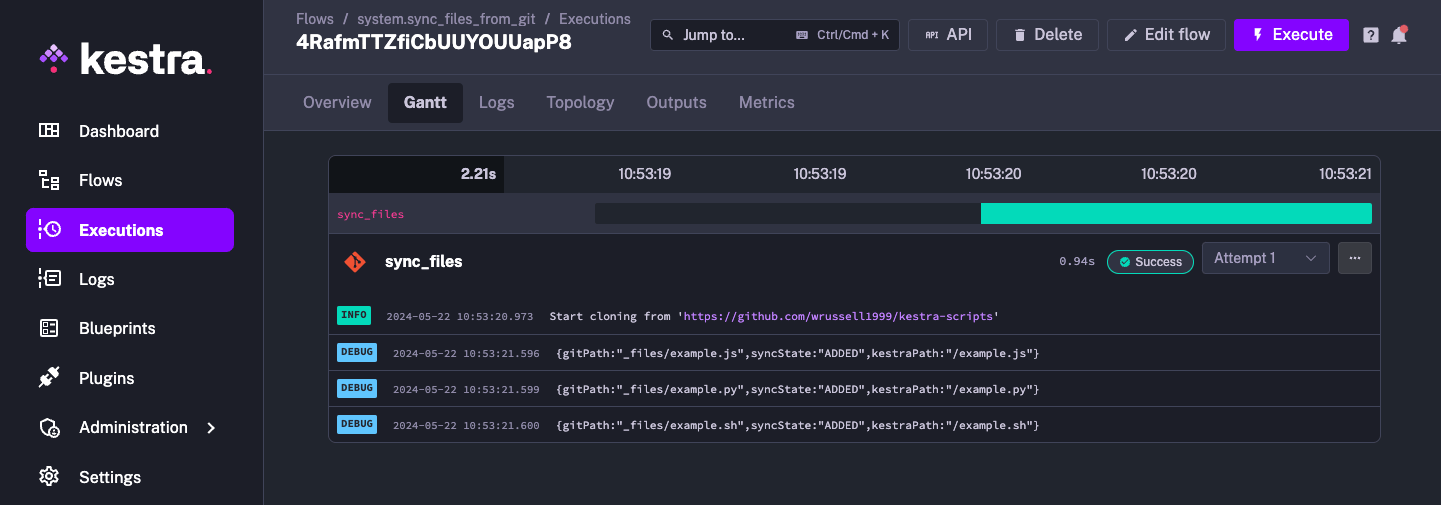Click the Blueprints icon in sidebar
Image resolution: width=1441 pixels, height=505 pixels.
(49, 328)
